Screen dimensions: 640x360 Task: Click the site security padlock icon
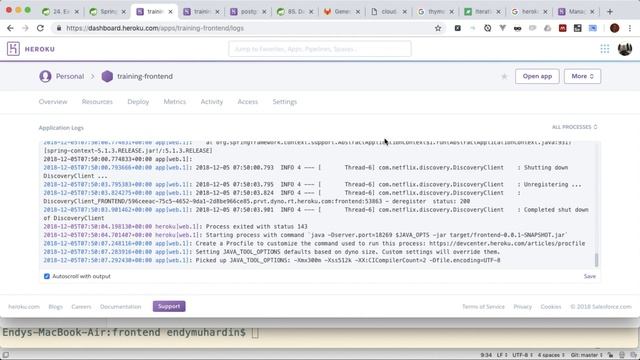(x=59, y=28)
